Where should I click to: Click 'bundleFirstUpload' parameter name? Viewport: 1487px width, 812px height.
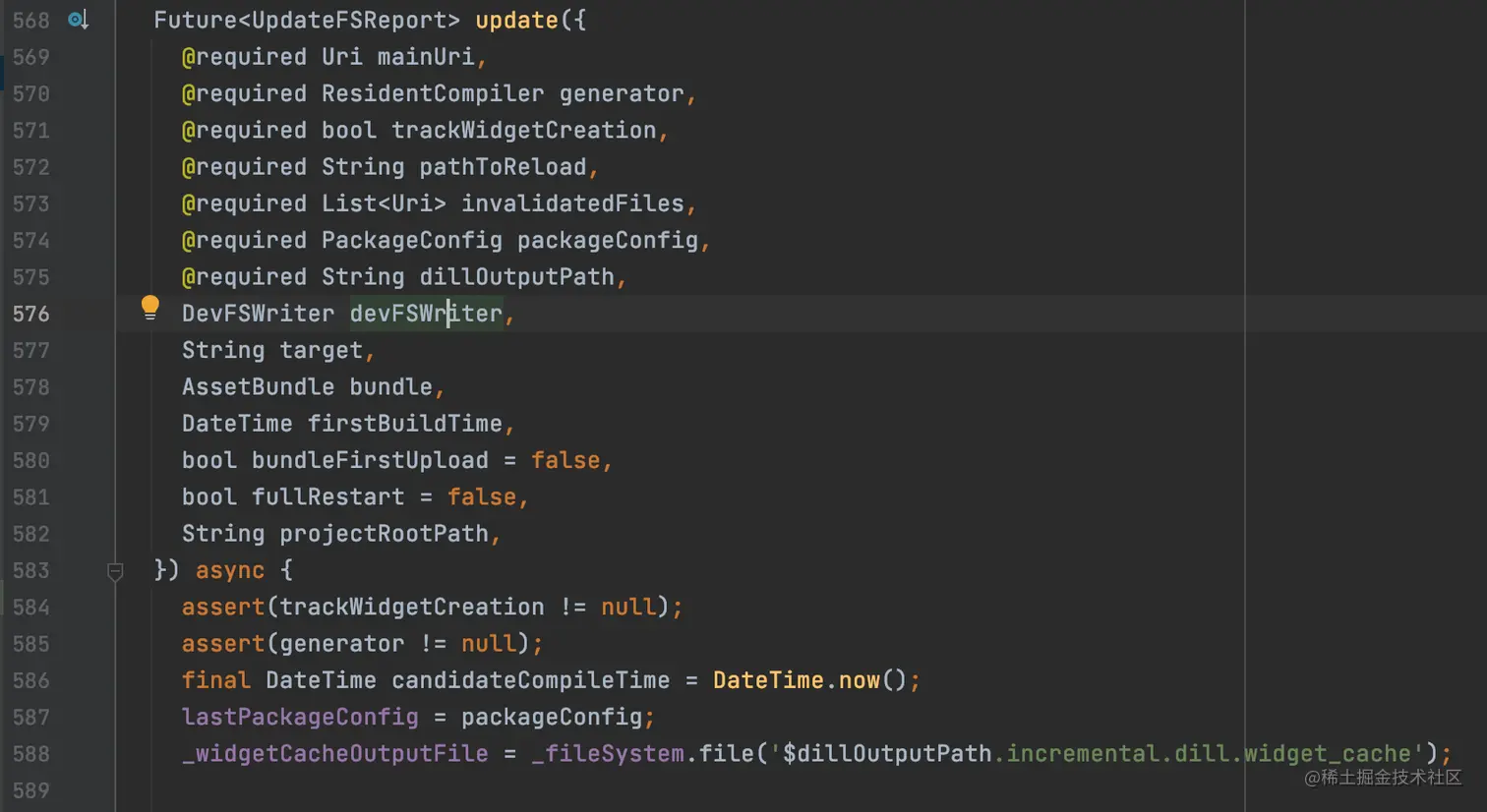tap(370, 460)
